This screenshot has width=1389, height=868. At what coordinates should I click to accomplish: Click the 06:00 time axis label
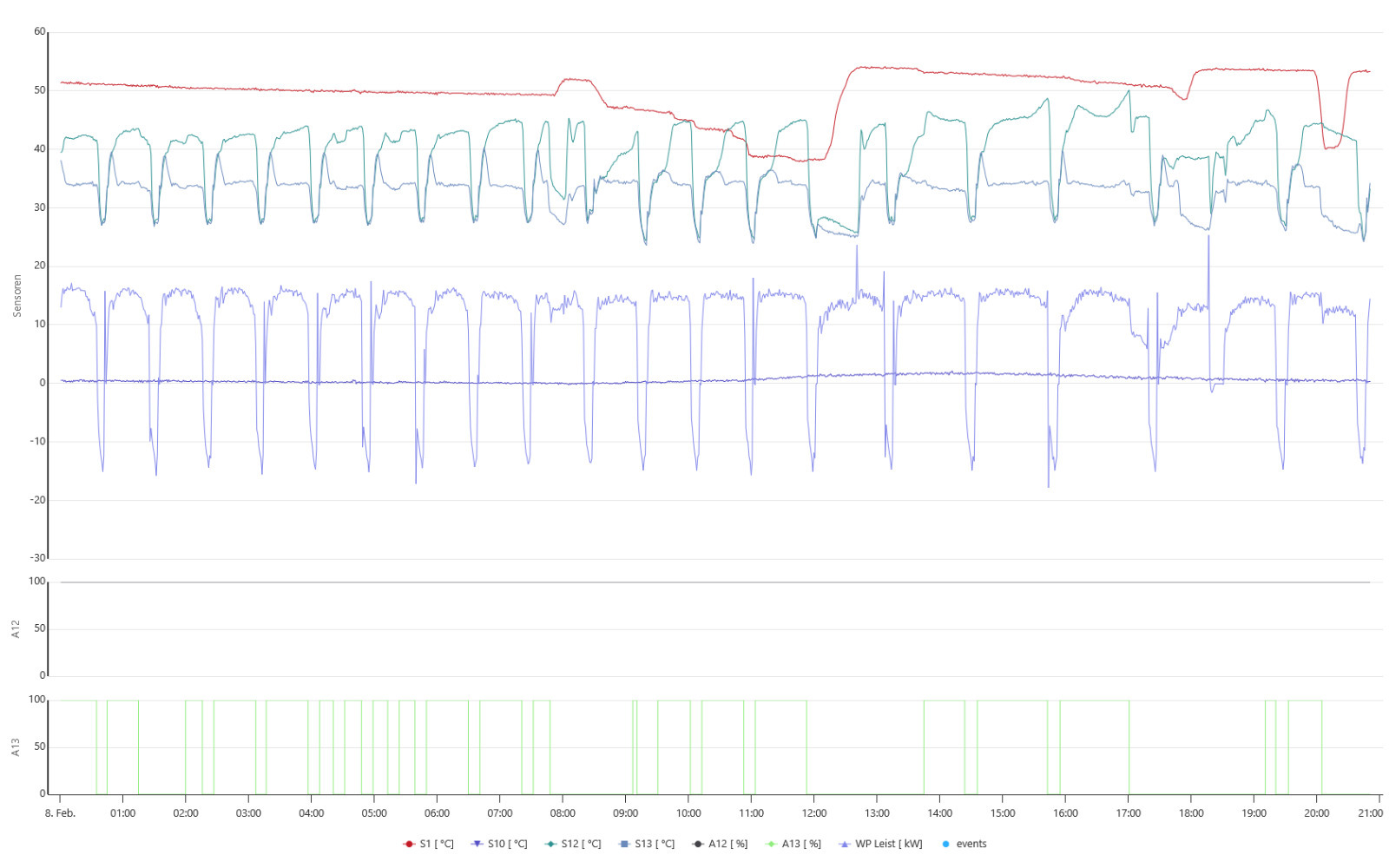click(437, 813)
